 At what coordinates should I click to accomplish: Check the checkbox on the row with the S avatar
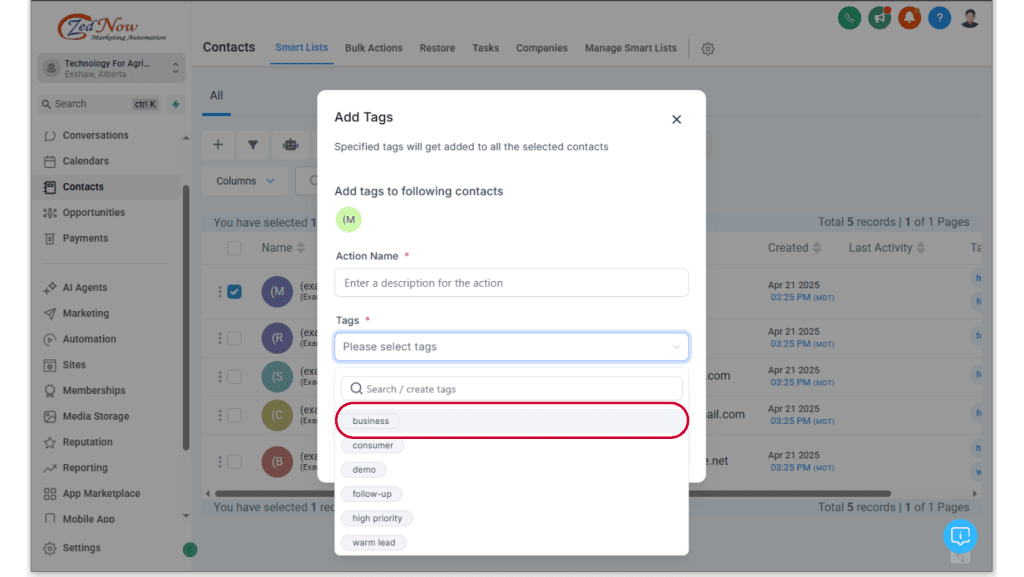[x=236, y=375]
